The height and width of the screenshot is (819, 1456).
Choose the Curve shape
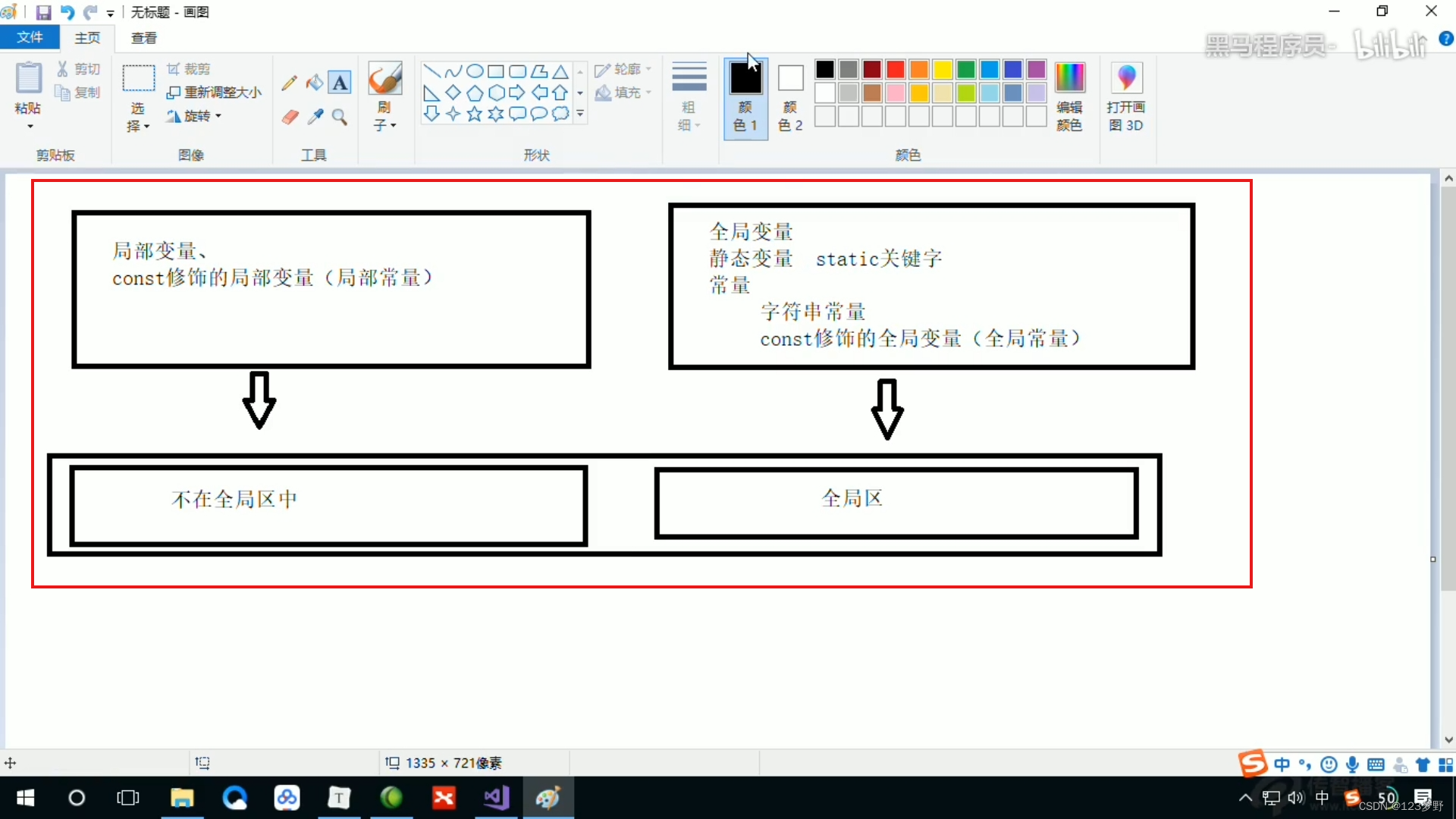(x=453, y=71)
